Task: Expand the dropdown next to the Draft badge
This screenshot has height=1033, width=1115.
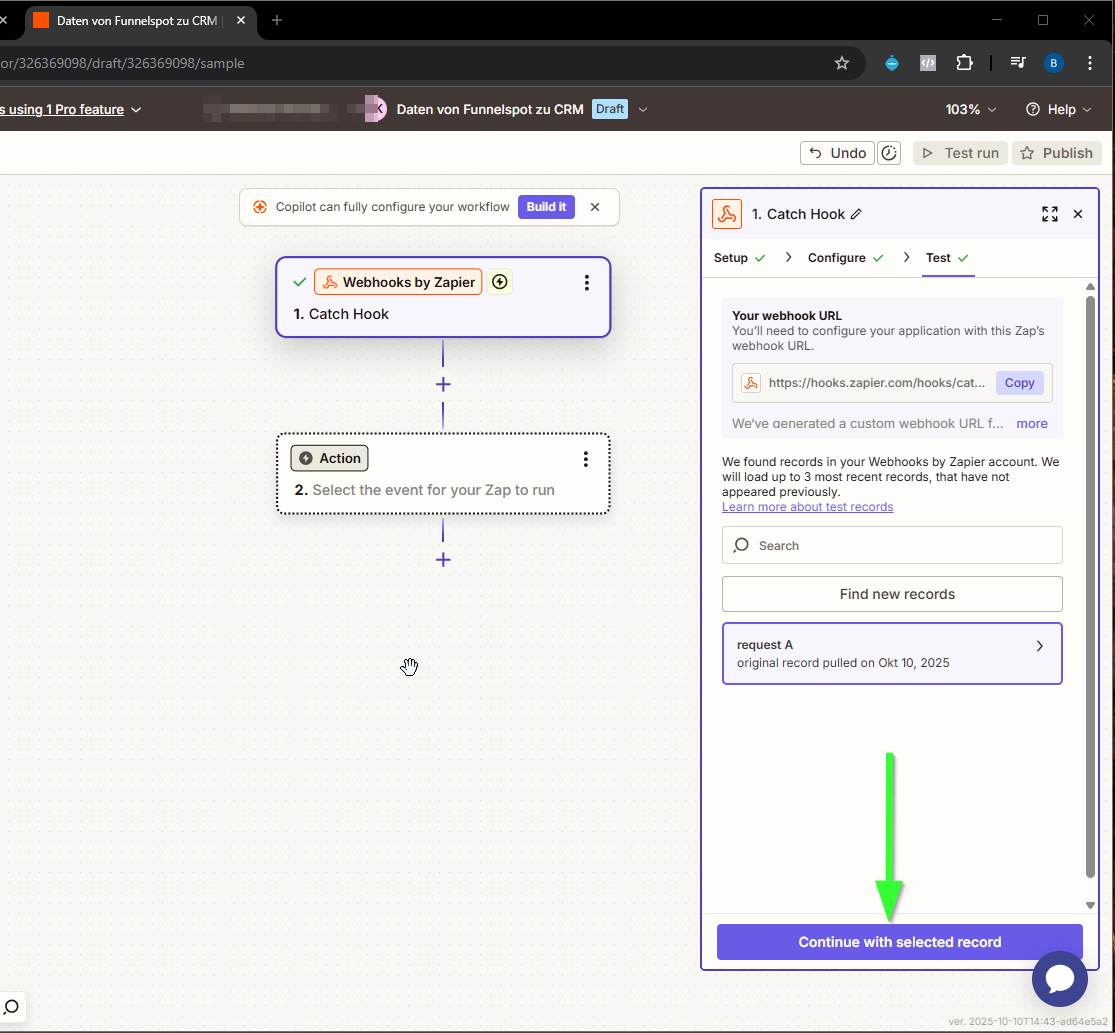Action: (x=643, y=109)
